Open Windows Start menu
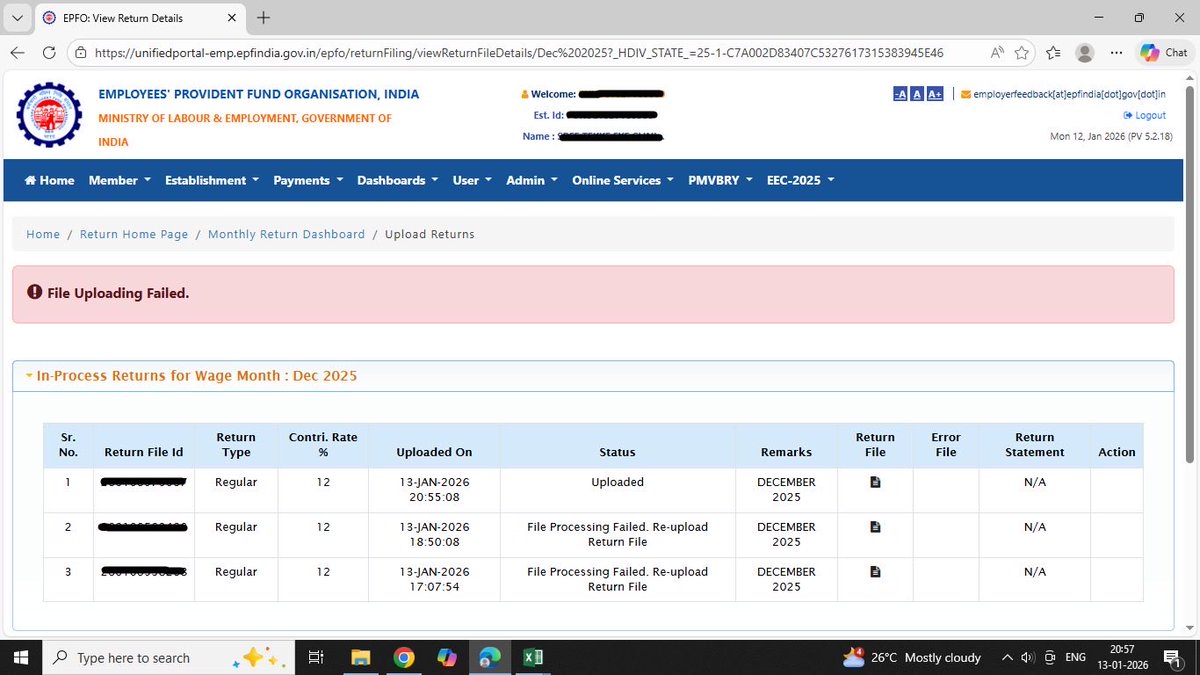 (x=20, y=657)
